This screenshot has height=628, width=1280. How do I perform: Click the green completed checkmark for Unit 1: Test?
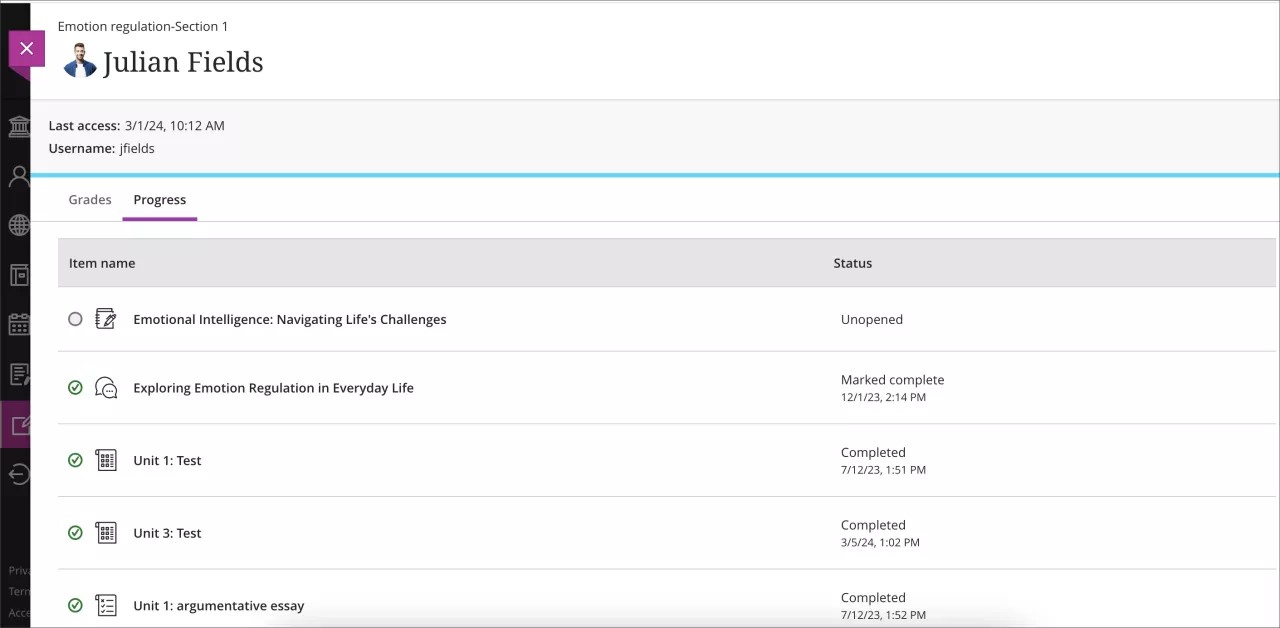click(75, 460)
